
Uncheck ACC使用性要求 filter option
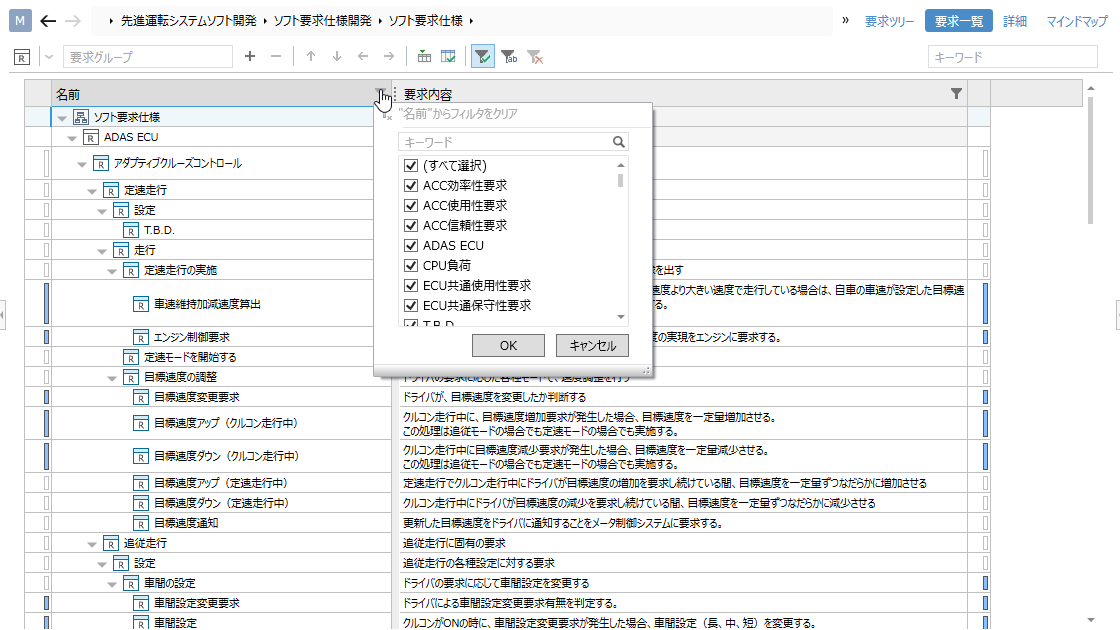[x=411, y=206]
